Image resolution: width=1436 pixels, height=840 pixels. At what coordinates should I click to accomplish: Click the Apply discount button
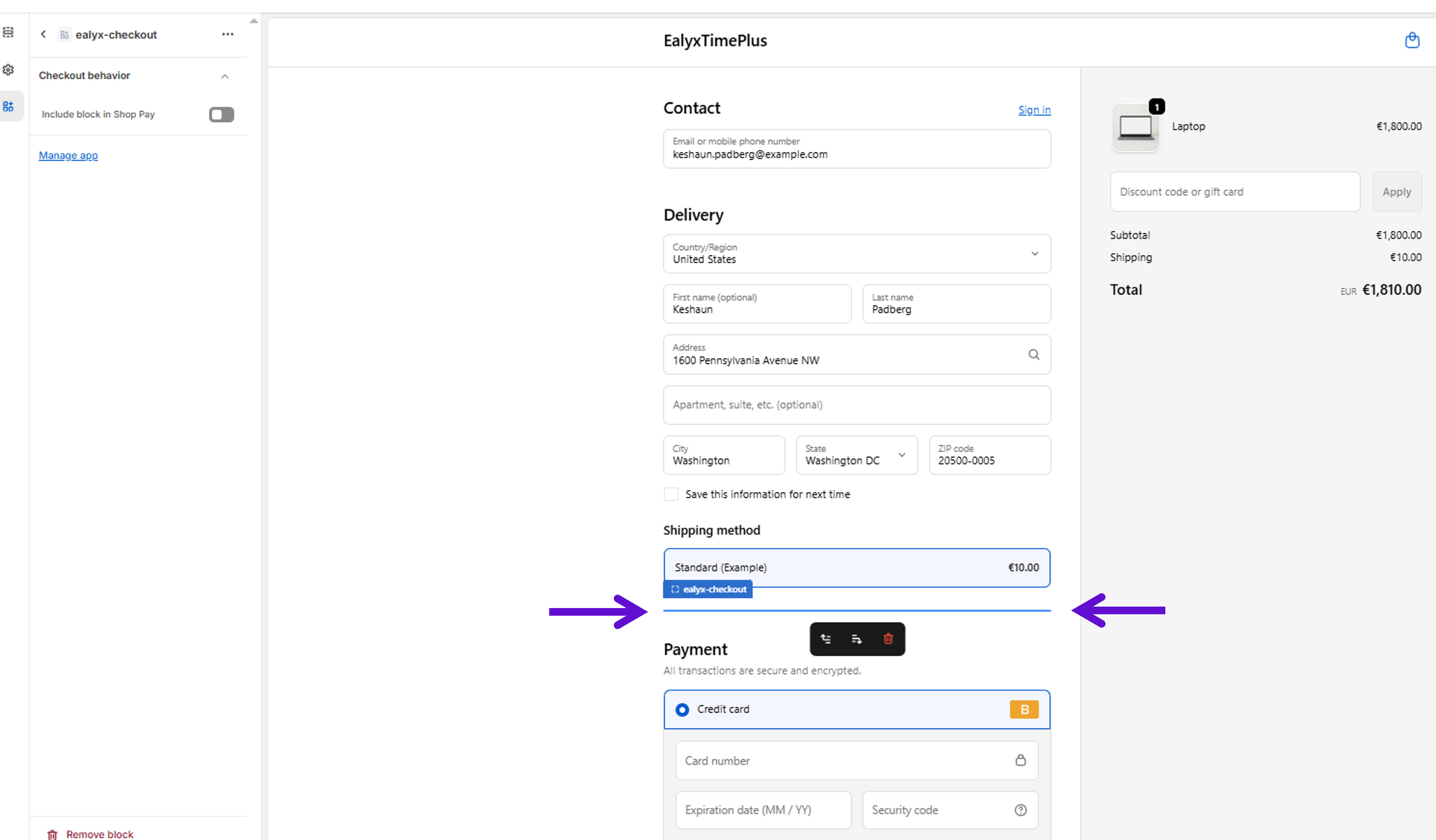click(x=1396, y=192)
